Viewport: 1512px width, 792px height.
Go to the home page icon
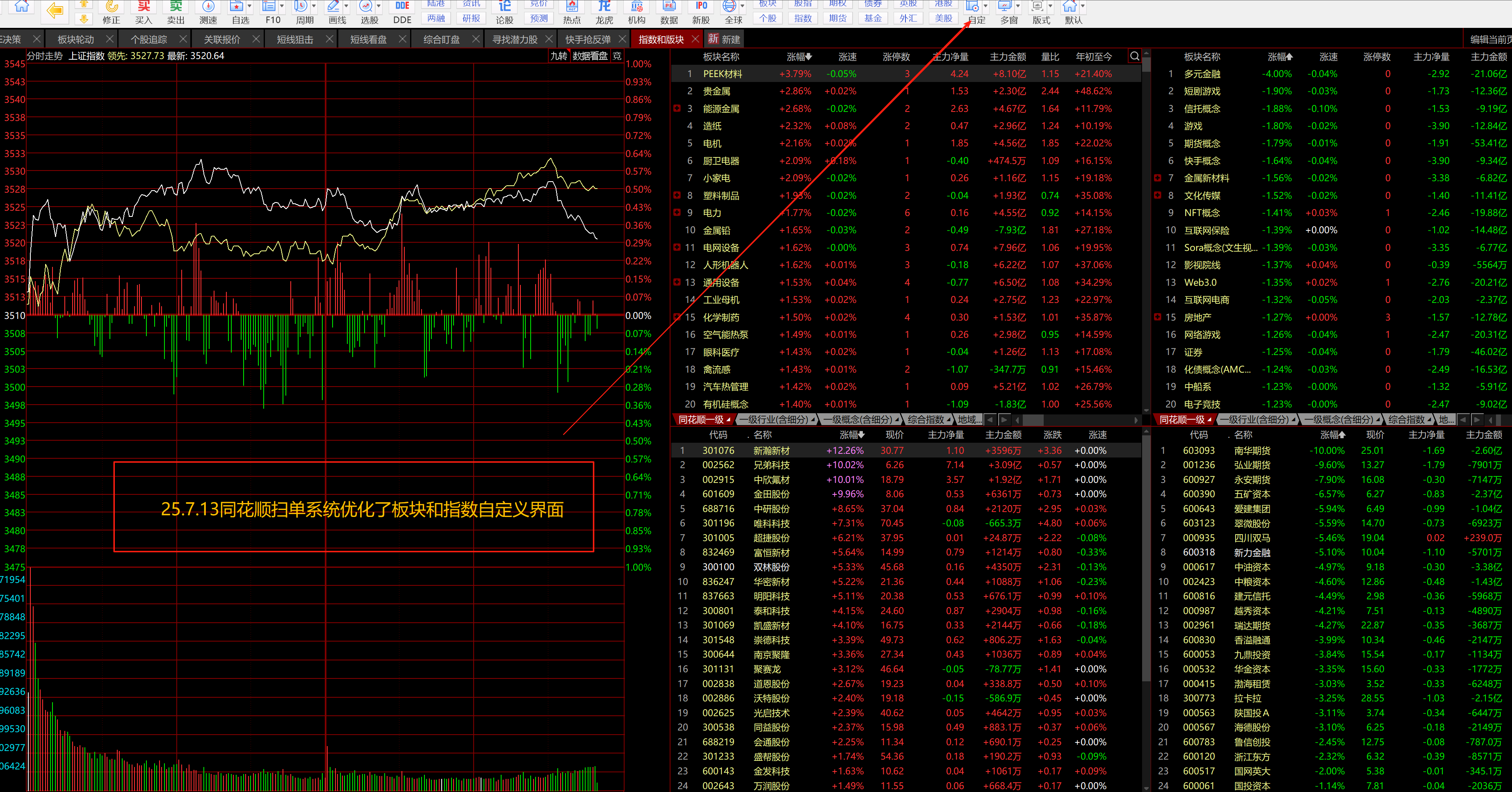(22, 7)
